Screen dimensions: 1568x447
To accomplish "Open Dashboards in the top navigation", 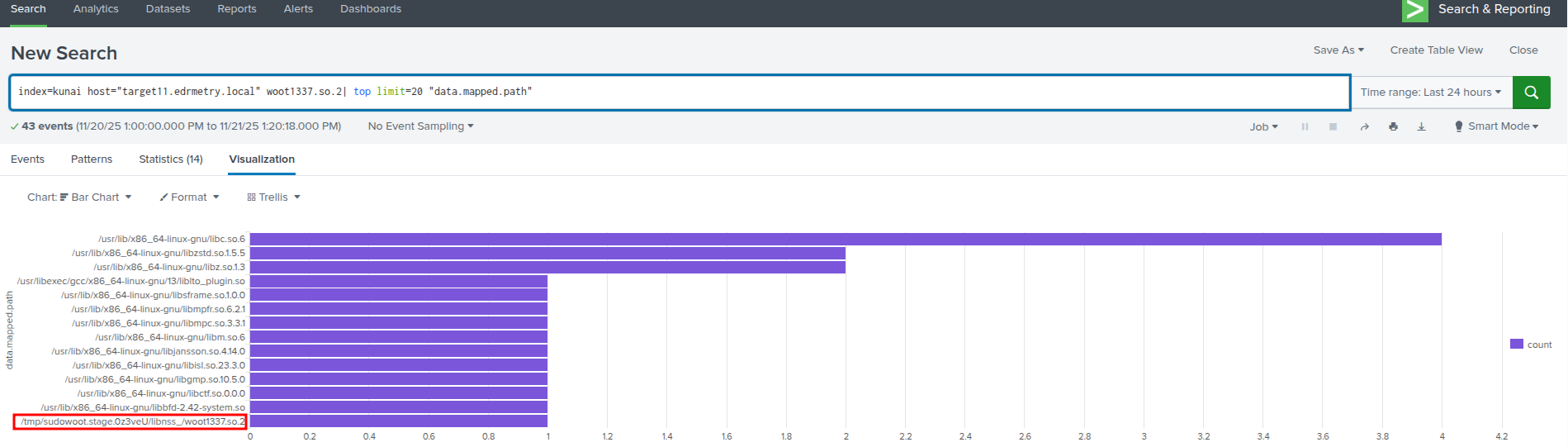I will coord(370,9).
